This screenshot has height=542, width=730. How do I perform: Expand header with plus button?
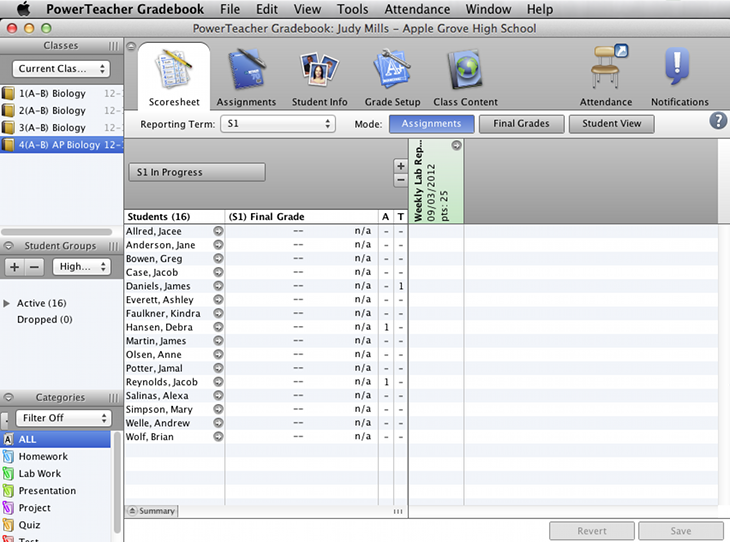(x=400, y=166)
